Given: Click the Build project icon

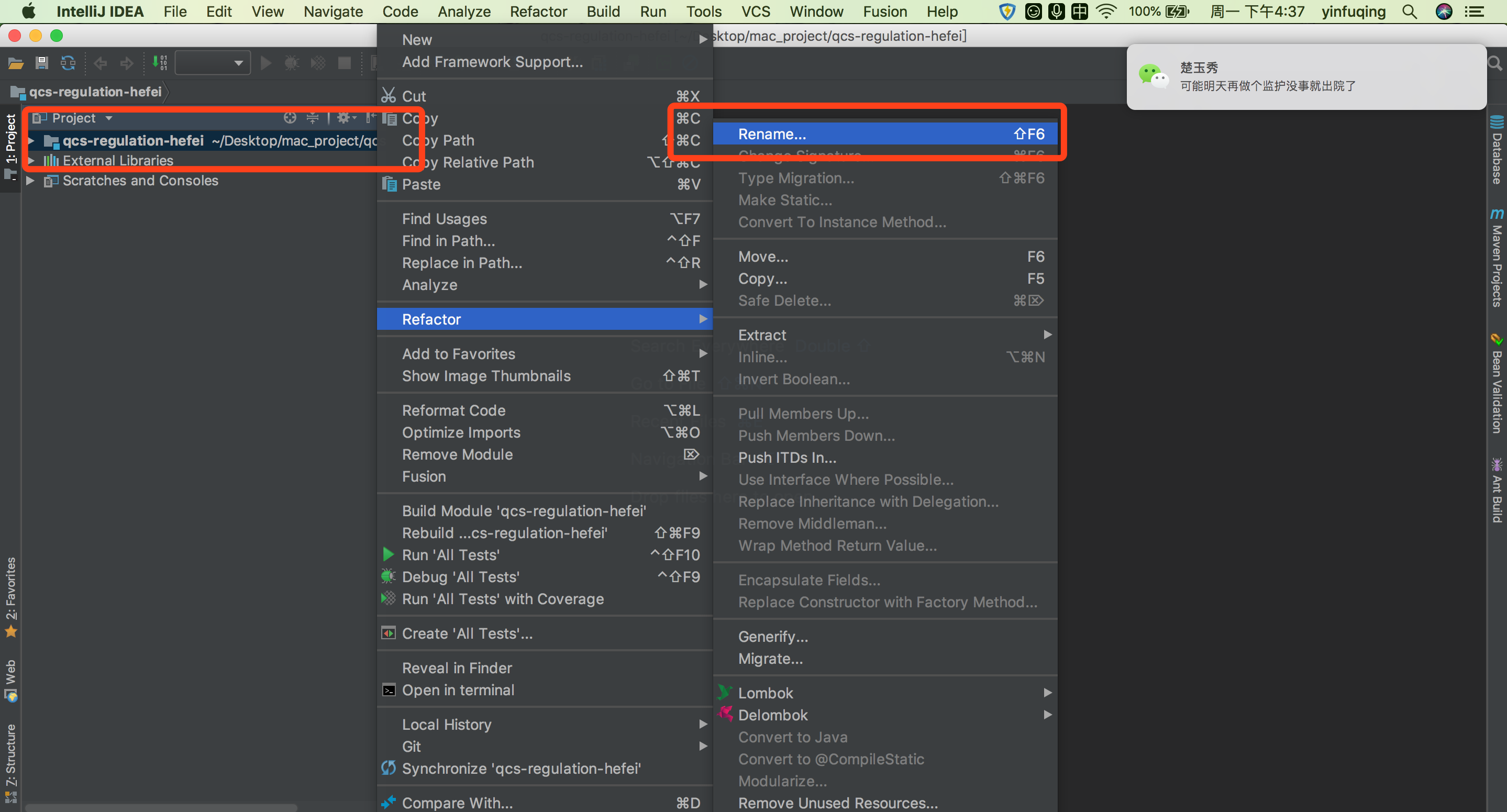Looking at the screenshot, I should [159, 63].
